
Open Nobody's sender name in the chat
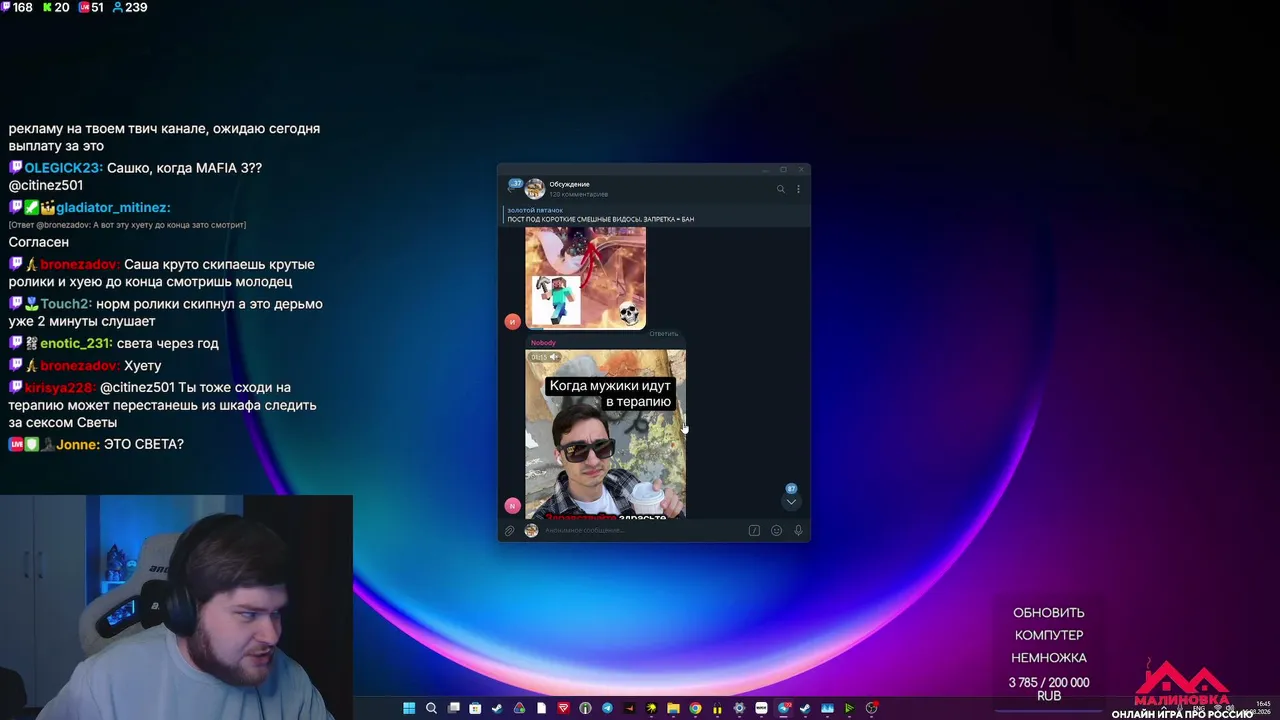click(543, 343)
